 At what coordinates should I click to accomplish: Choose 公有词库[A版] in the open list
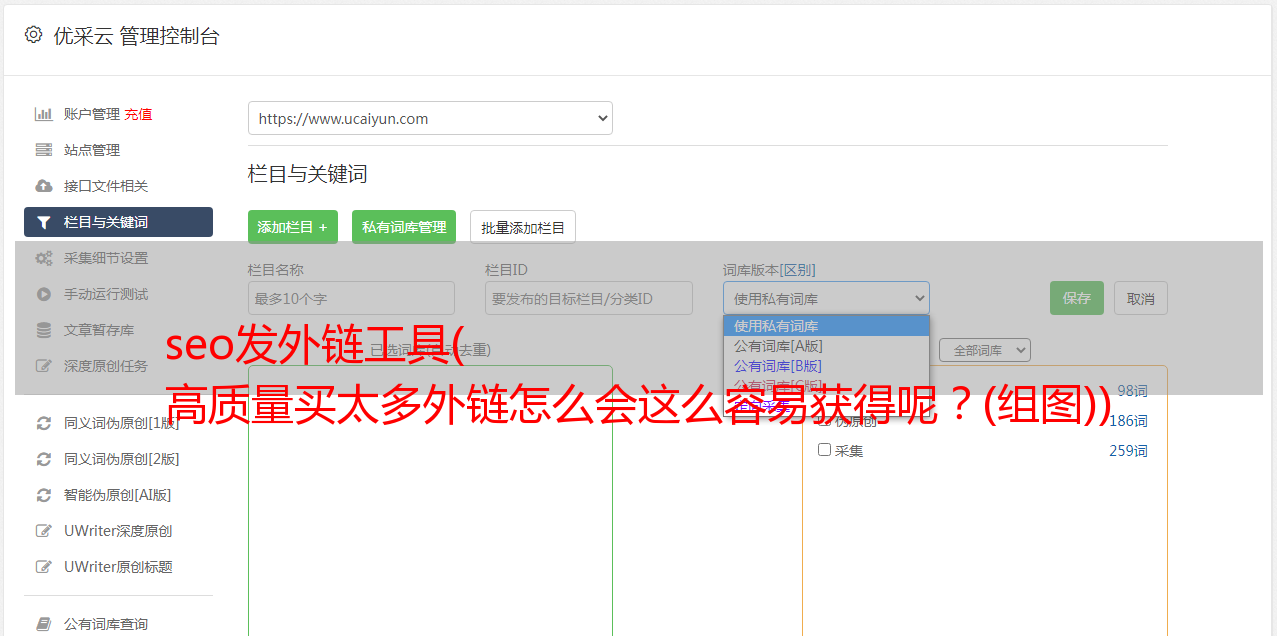click(x=826, y=346)
